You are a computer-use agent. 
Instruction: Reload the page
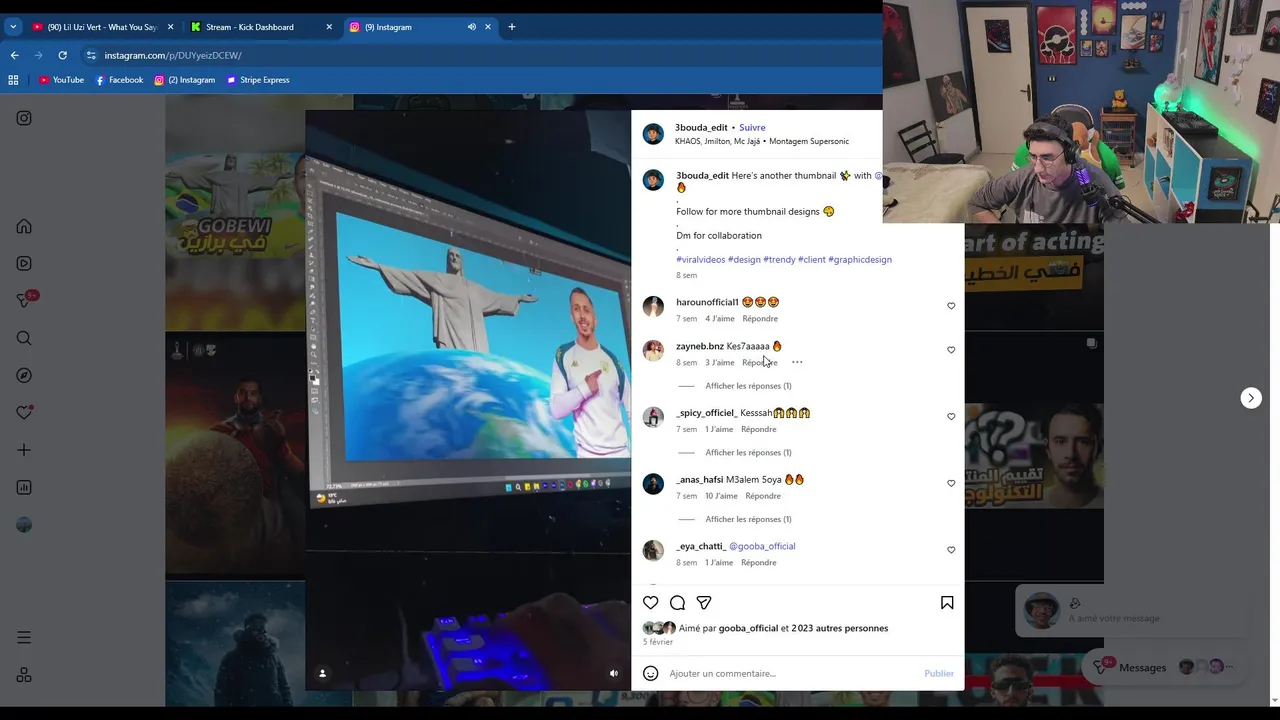point(62,55)
